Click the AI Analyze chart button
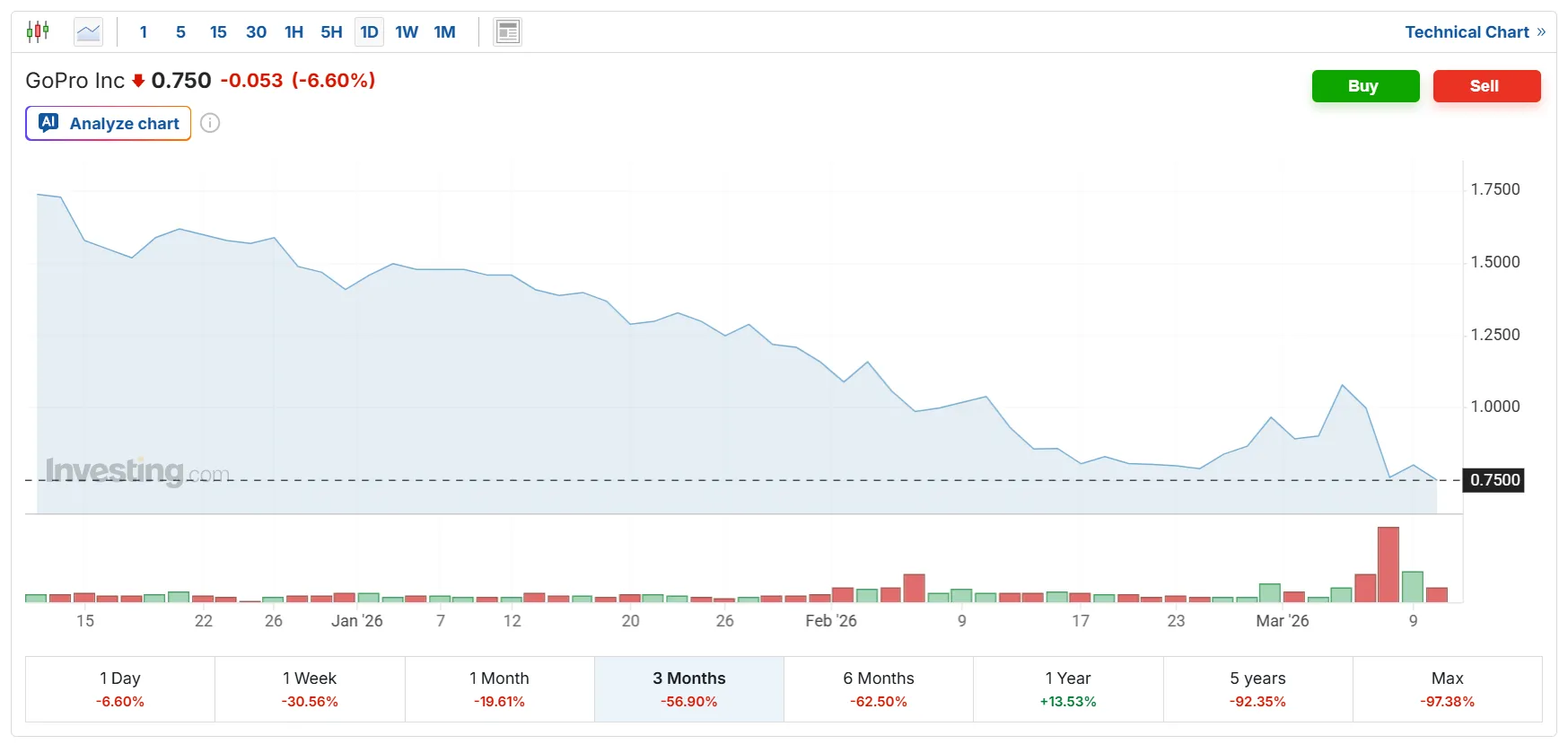The image size is (1568, 744). [x=109, y=123]
